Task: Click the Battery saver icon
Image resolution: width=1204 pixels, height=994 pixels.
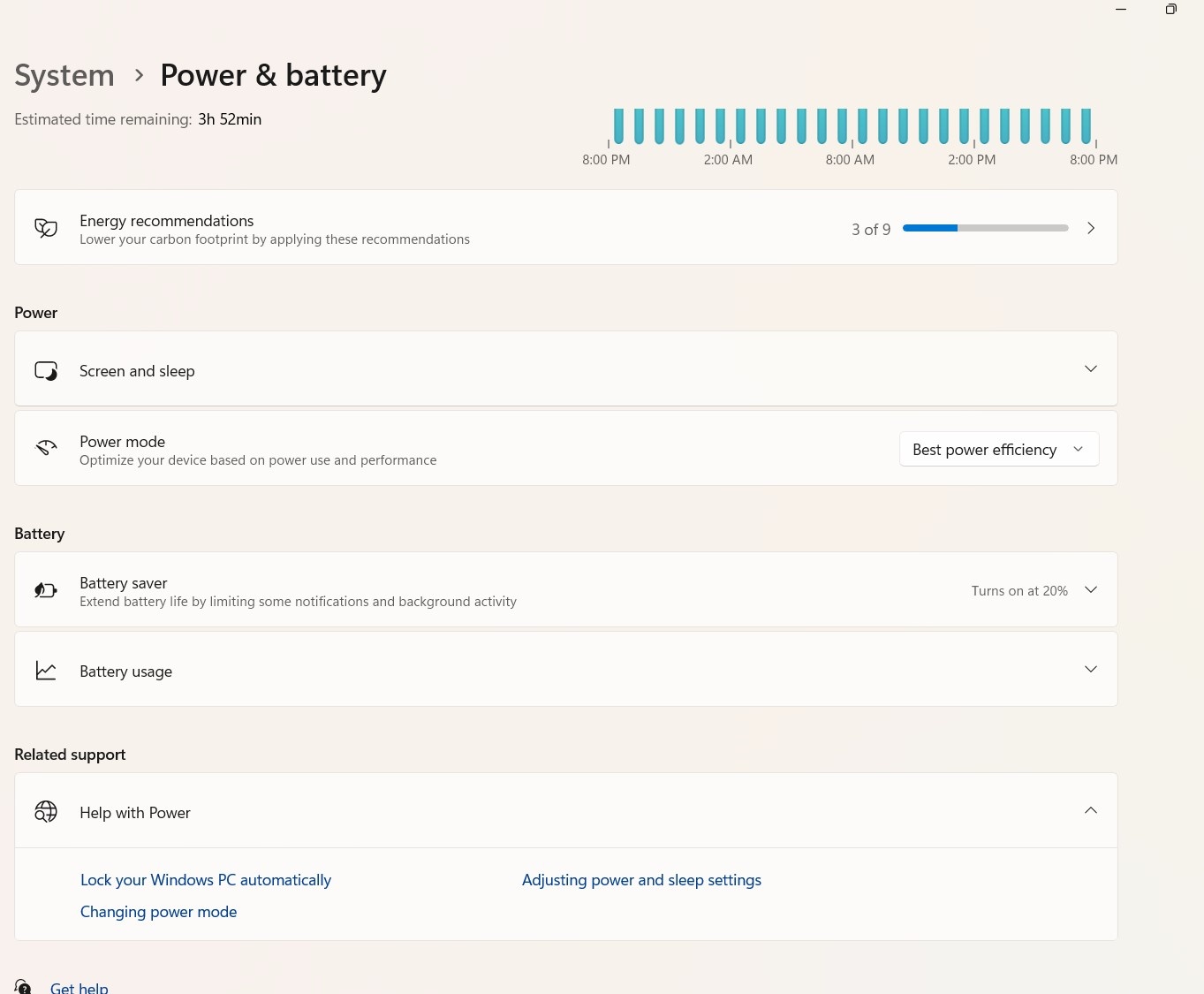Action: [x=45, y=589]
